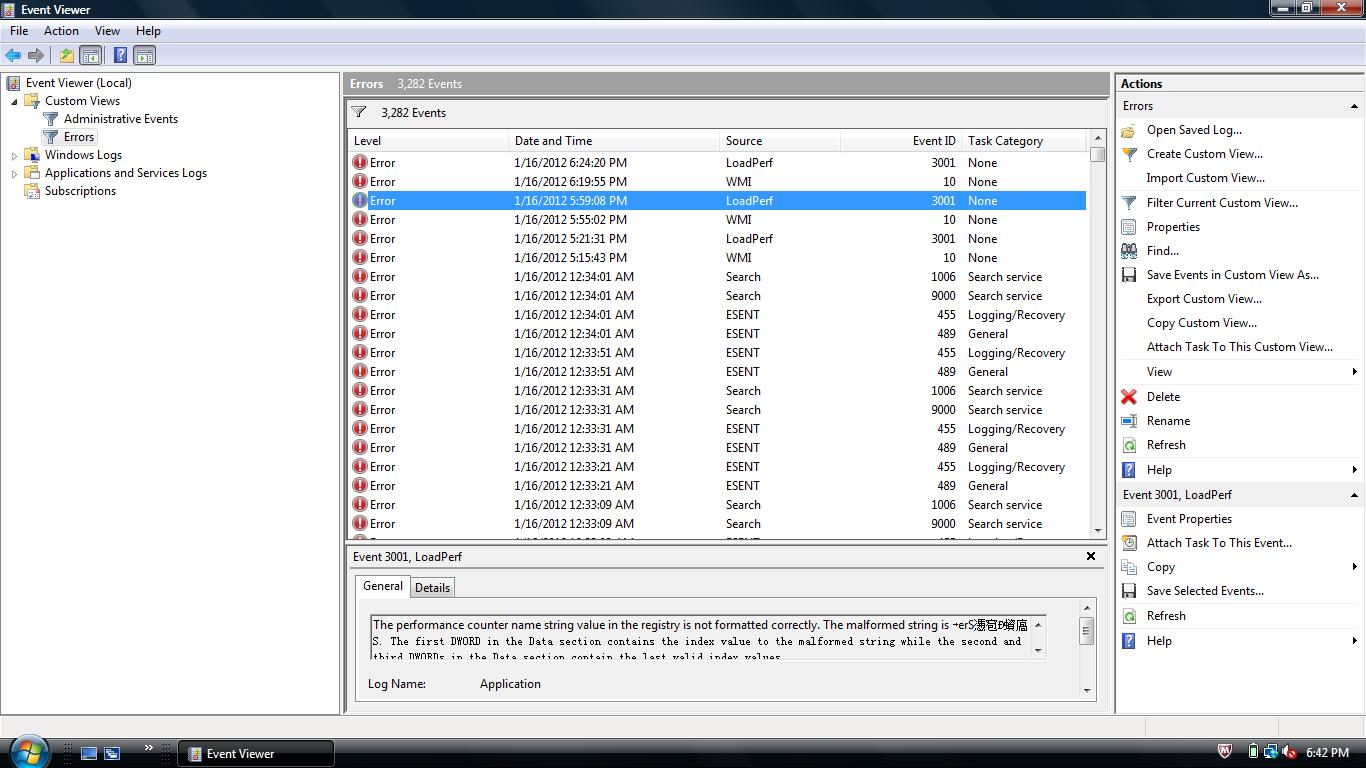Sort by Date and Time column header

point(614,141)
